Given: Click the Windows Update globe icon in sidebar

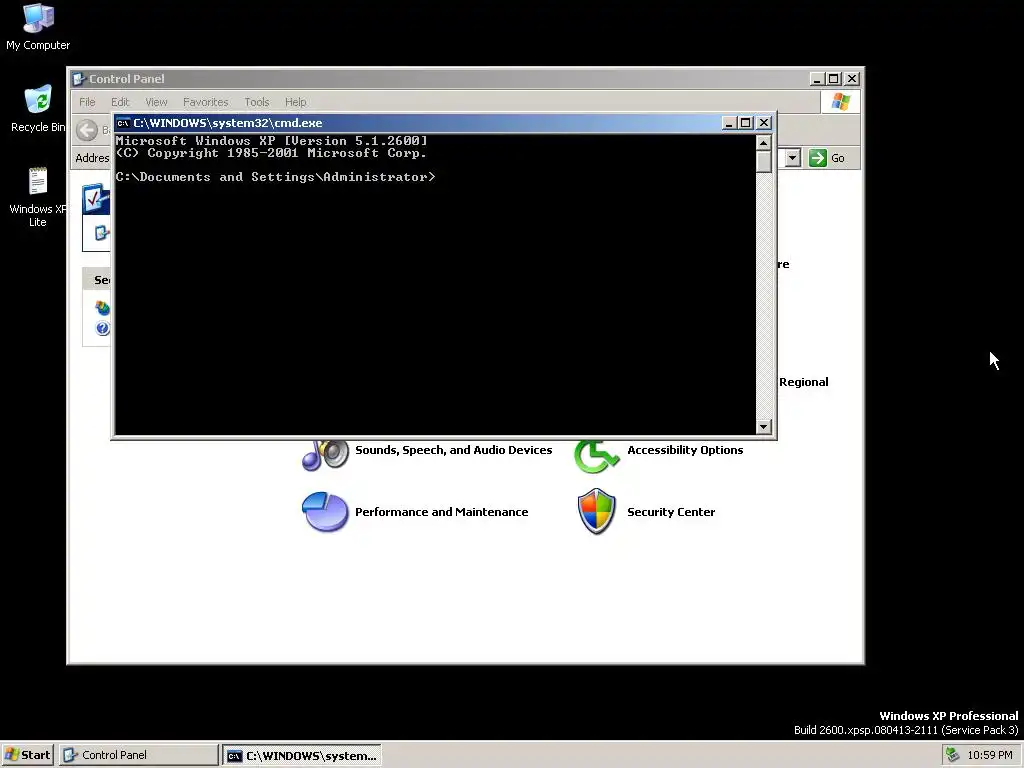Looking at the screenshot, I should click(x=103, y=308).
